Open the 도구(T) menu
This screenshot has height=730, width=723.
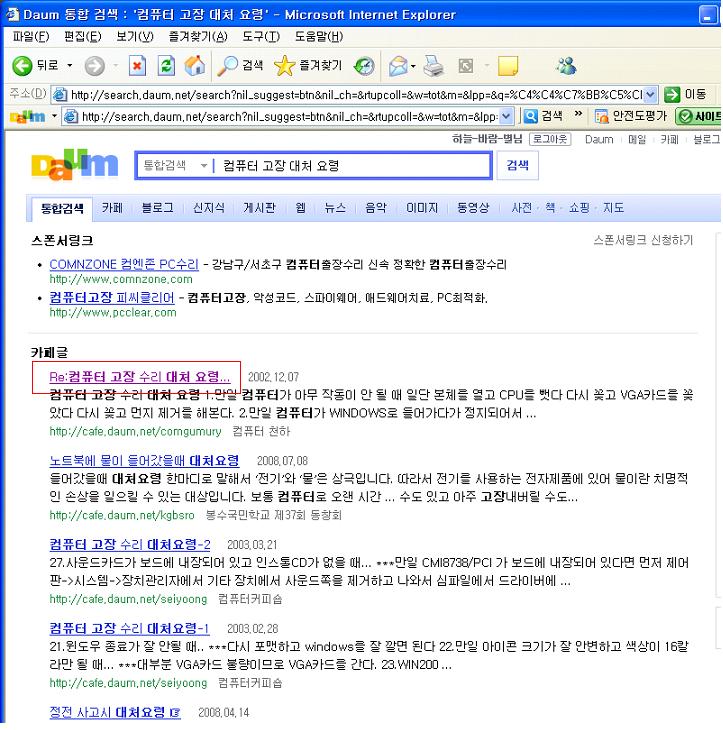[x=261, y=36]
